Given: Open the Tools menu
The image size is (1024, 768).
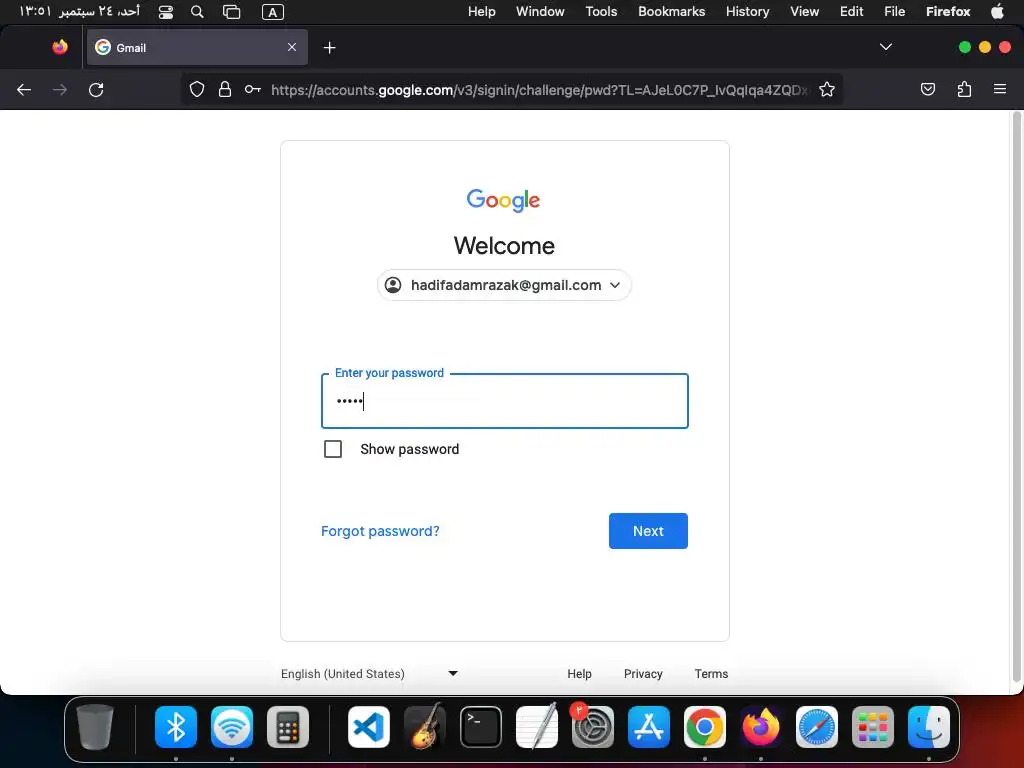Looking at the screenshot, I should 601,11.
